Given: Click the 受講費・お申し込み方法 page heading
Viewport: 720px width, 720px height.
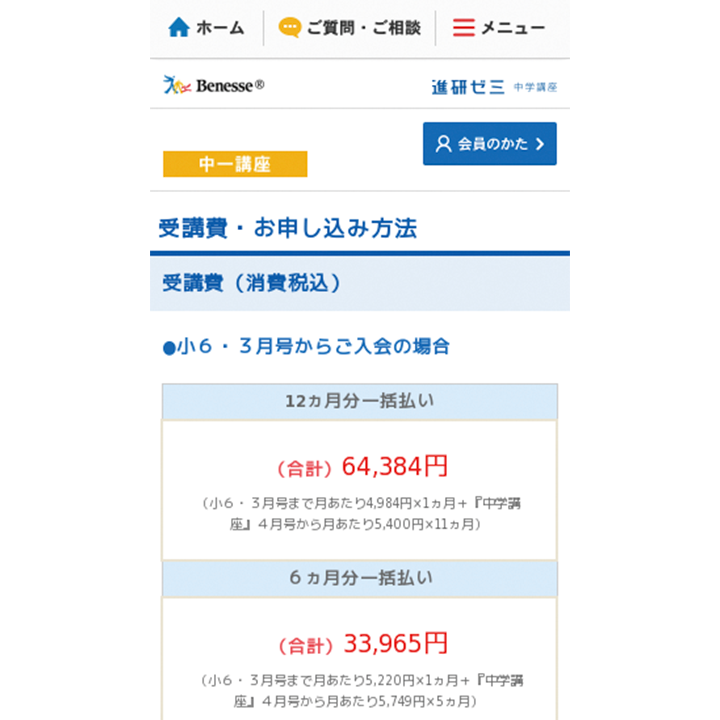Looking at the screenshot, I should (288, 228).
